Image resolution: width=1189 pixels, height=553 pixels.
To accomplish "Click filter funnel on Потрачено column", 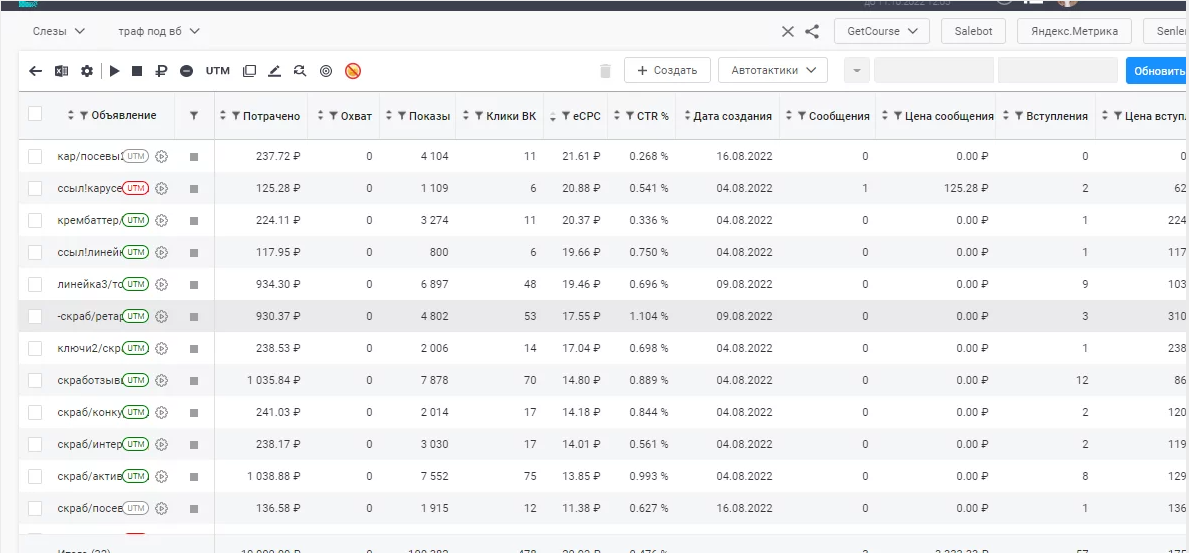I will [236, 116].
